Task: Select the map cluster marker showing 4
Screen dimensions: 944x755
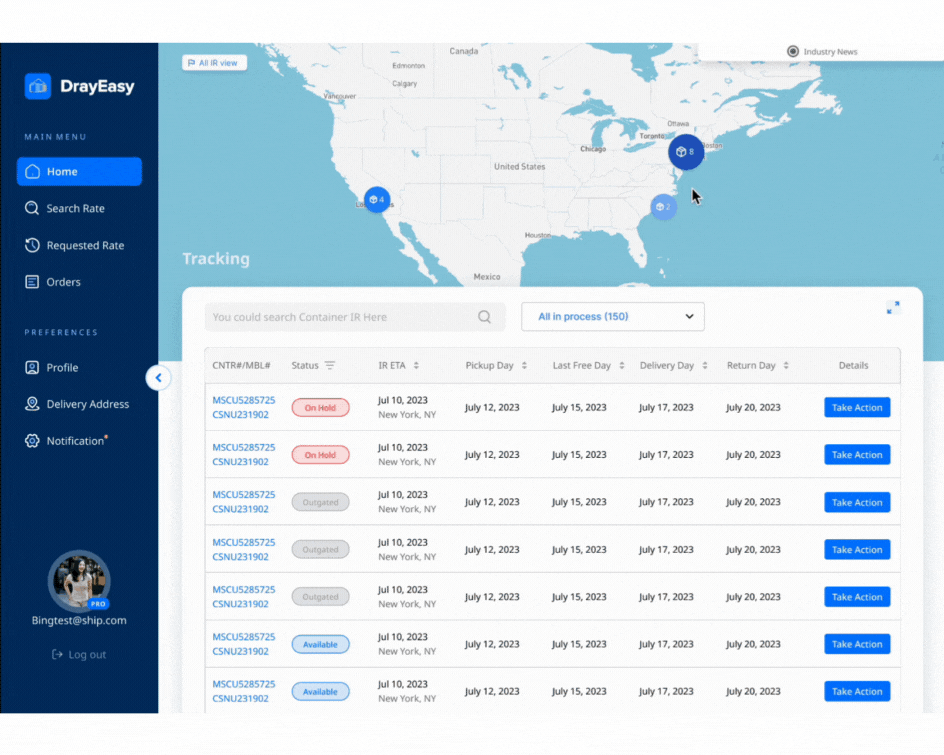Action: [x=377, y=200]
